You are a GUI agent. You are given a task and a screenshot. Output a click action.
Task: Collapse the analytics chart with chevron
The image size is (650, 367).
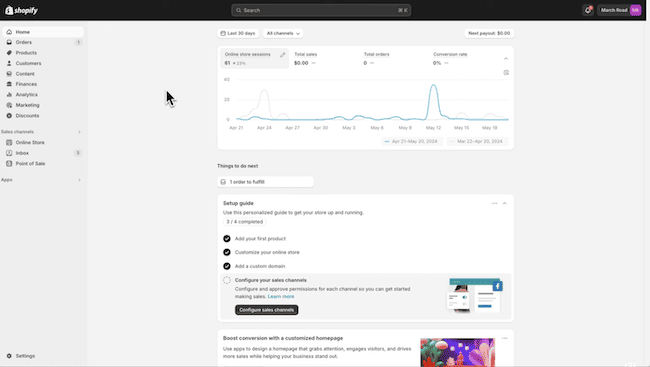(506, 59)
